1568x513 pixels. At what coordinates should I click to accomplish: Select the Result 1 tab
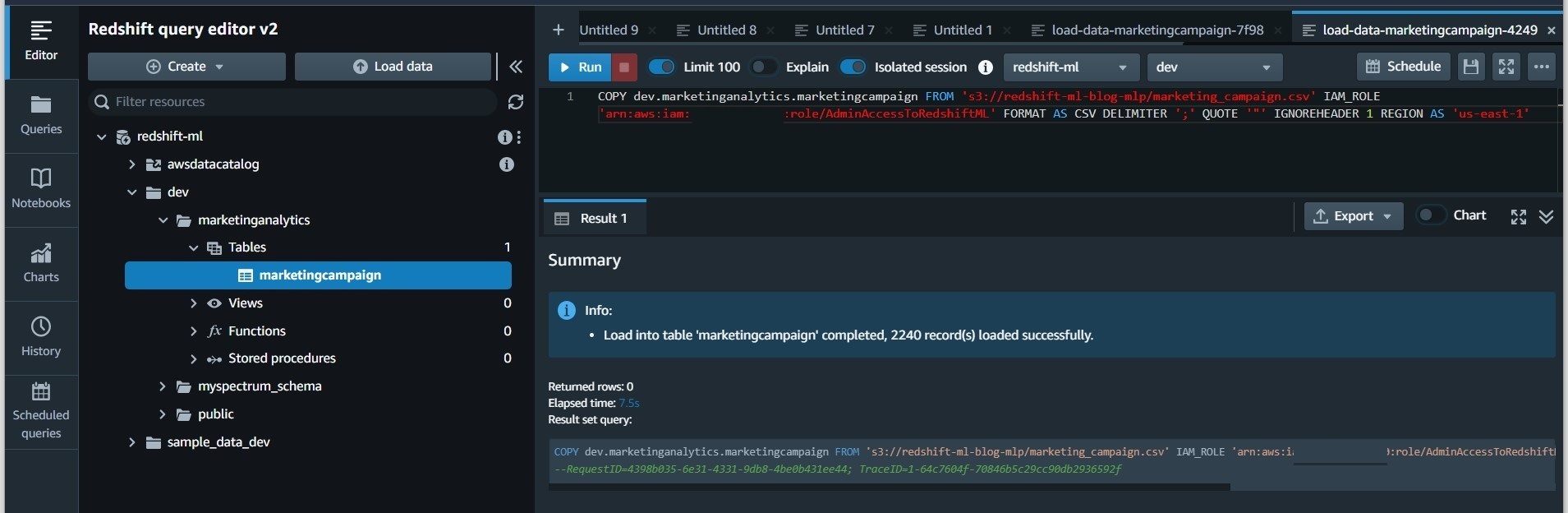point(595,218)
